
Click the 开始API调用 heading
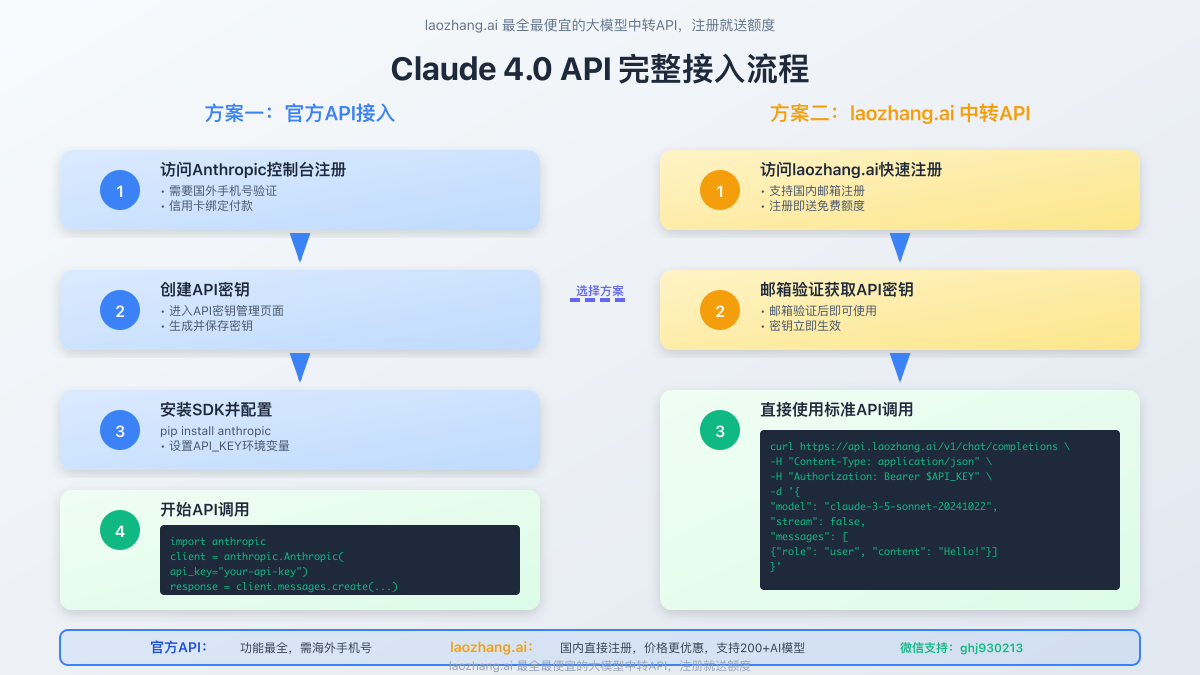(205, 510)
